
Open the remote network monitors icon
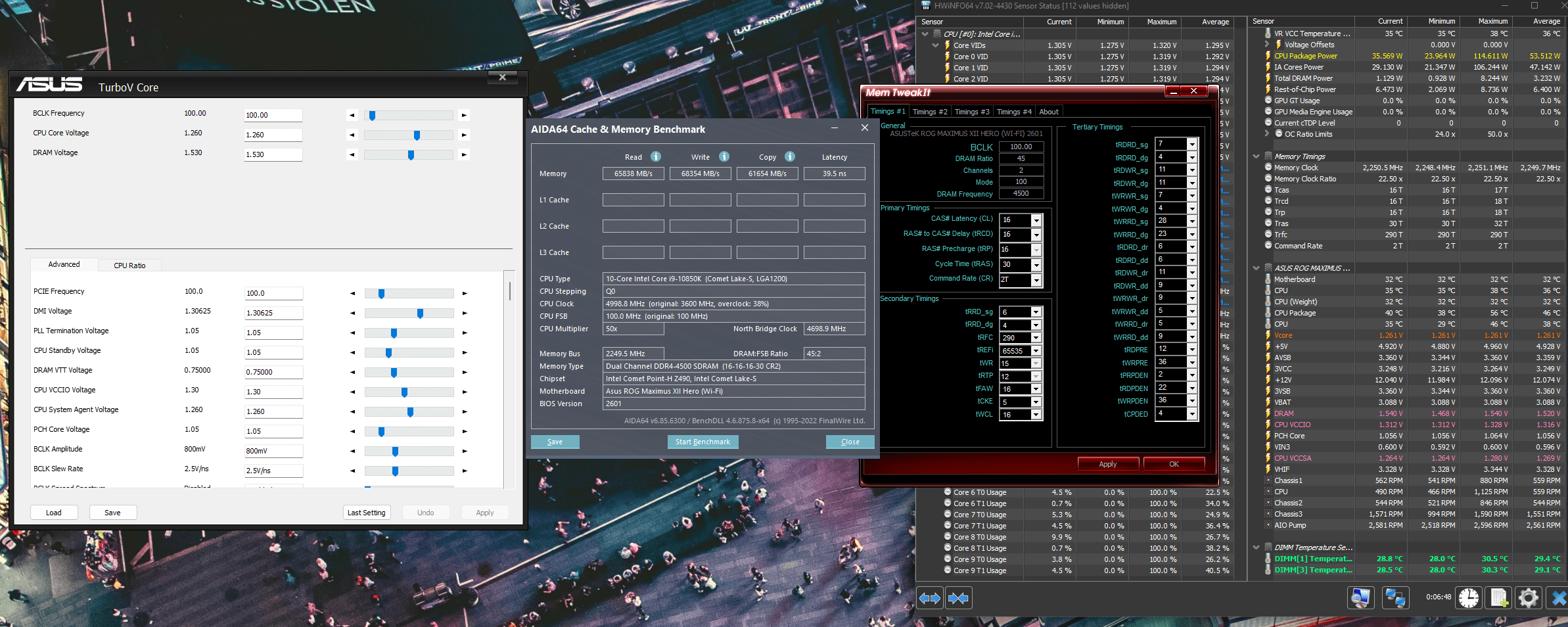[x=1395, y=598]
